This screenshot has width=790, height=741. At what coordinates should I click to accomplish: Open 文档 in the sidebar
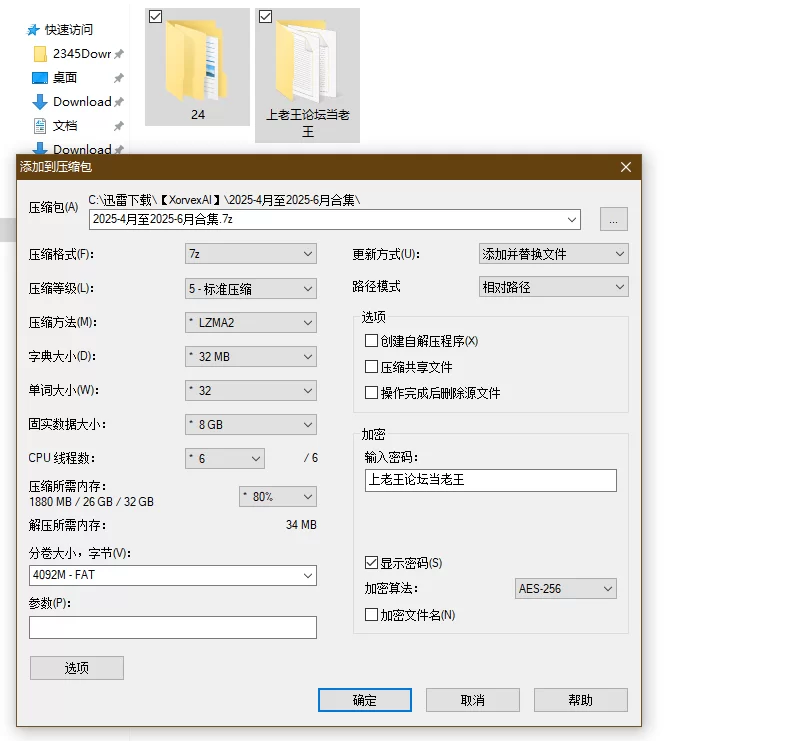tap(65, 126)
